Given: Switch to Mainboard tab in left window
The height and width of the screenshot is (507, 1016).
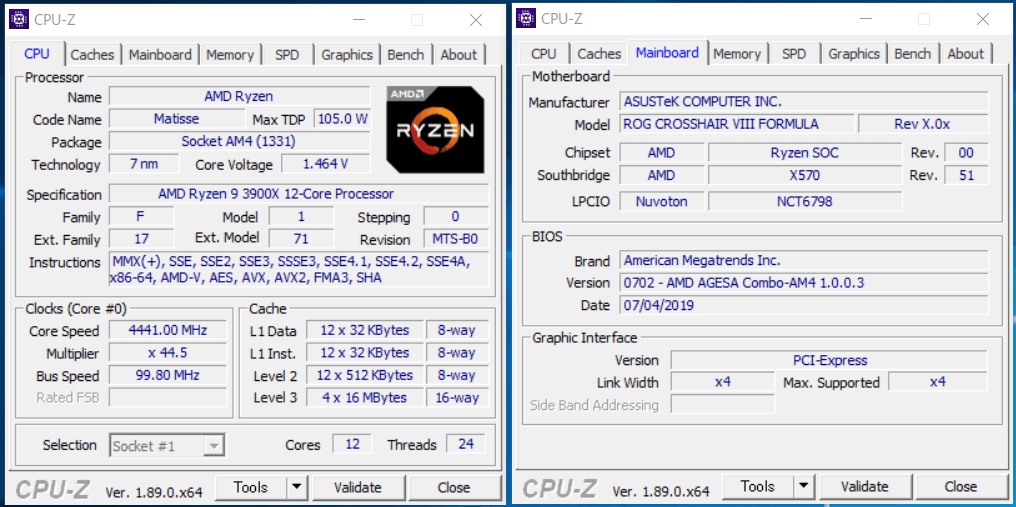Looking at the screenshot, I should (160, 55).
